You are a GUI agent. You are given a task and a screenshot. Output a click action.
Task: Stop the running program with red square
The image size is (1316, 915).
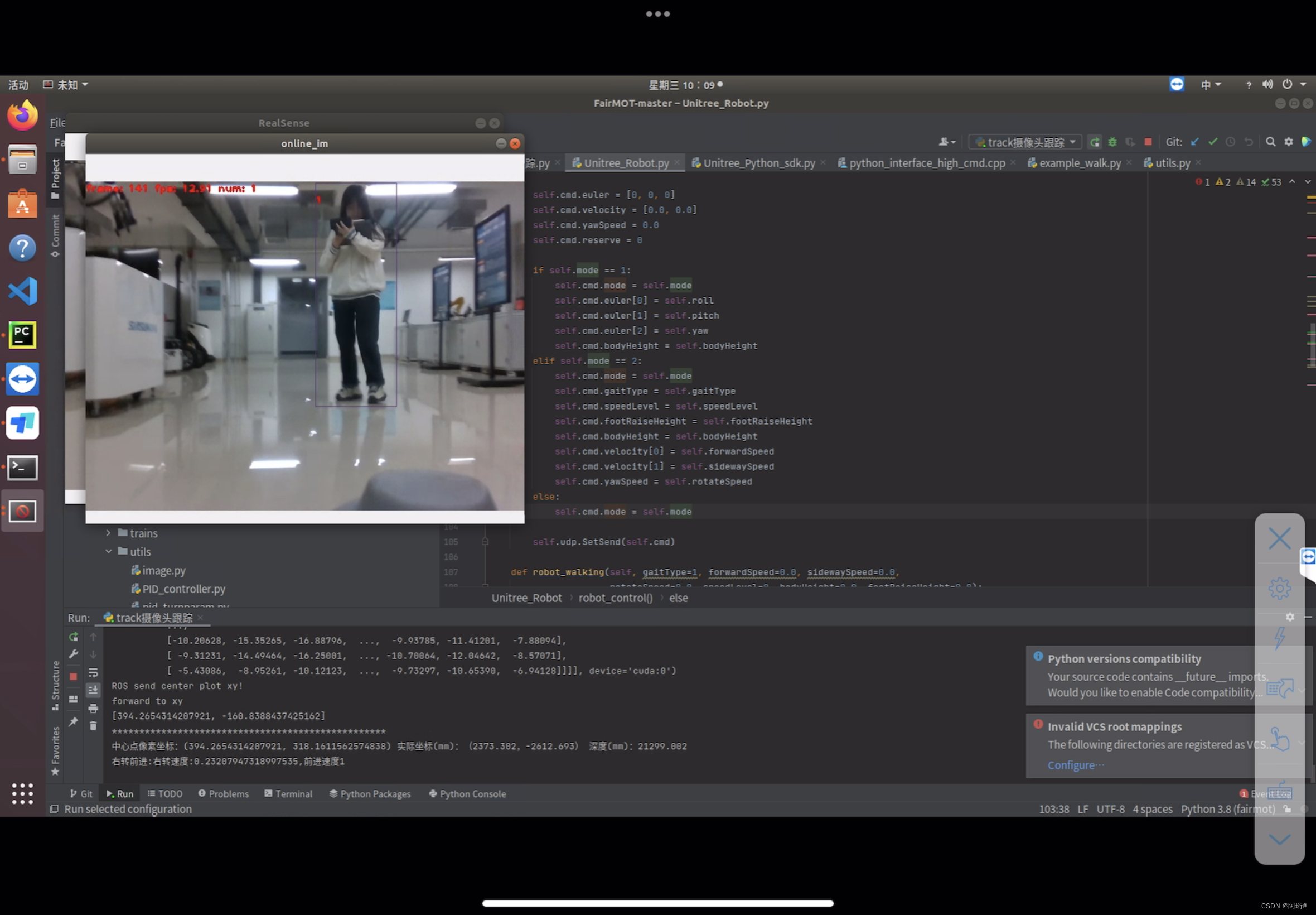click(x=1148, y=142)
